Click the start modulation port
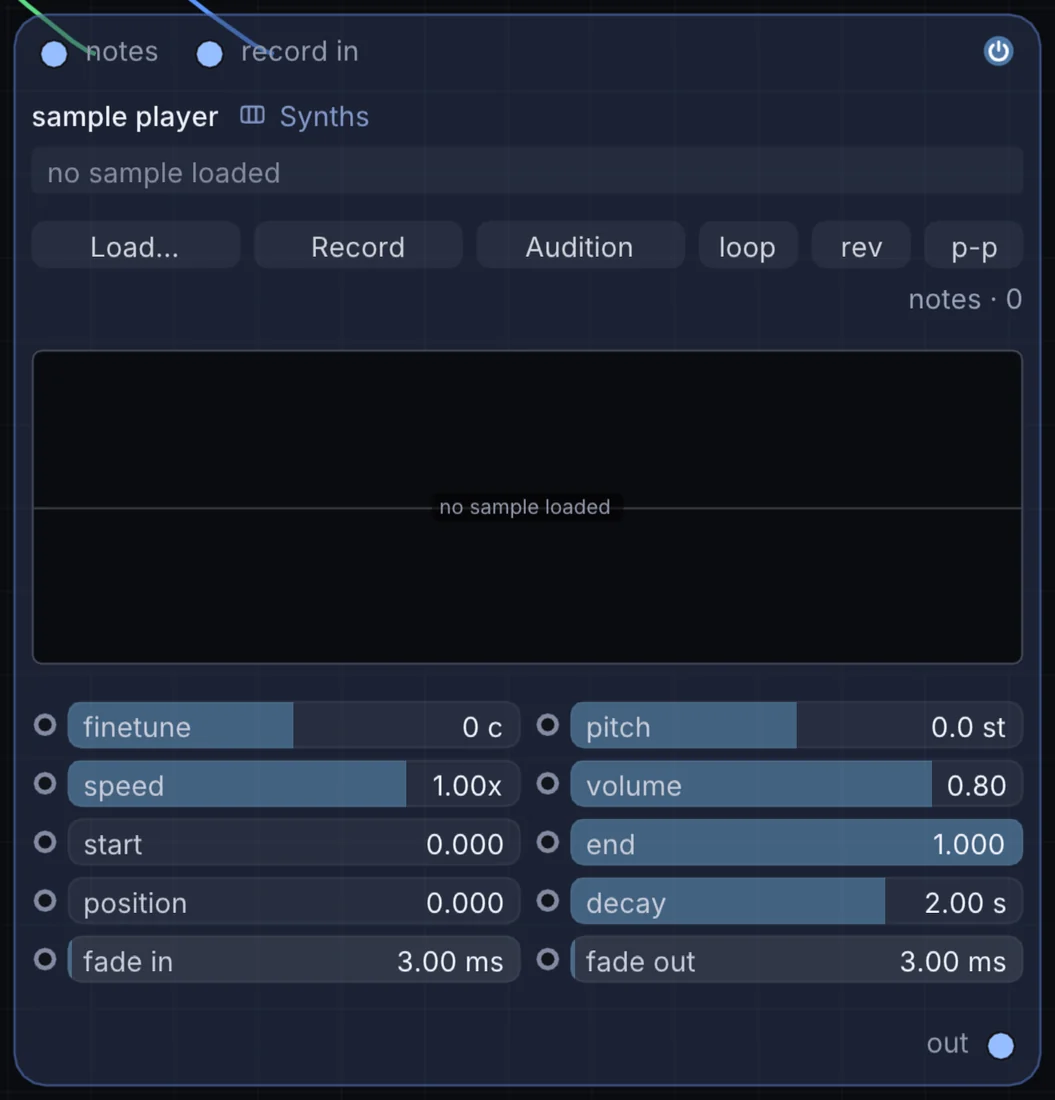This screenshot has height=1100, width=1055. pyautogui.click(x=46, y=842)
